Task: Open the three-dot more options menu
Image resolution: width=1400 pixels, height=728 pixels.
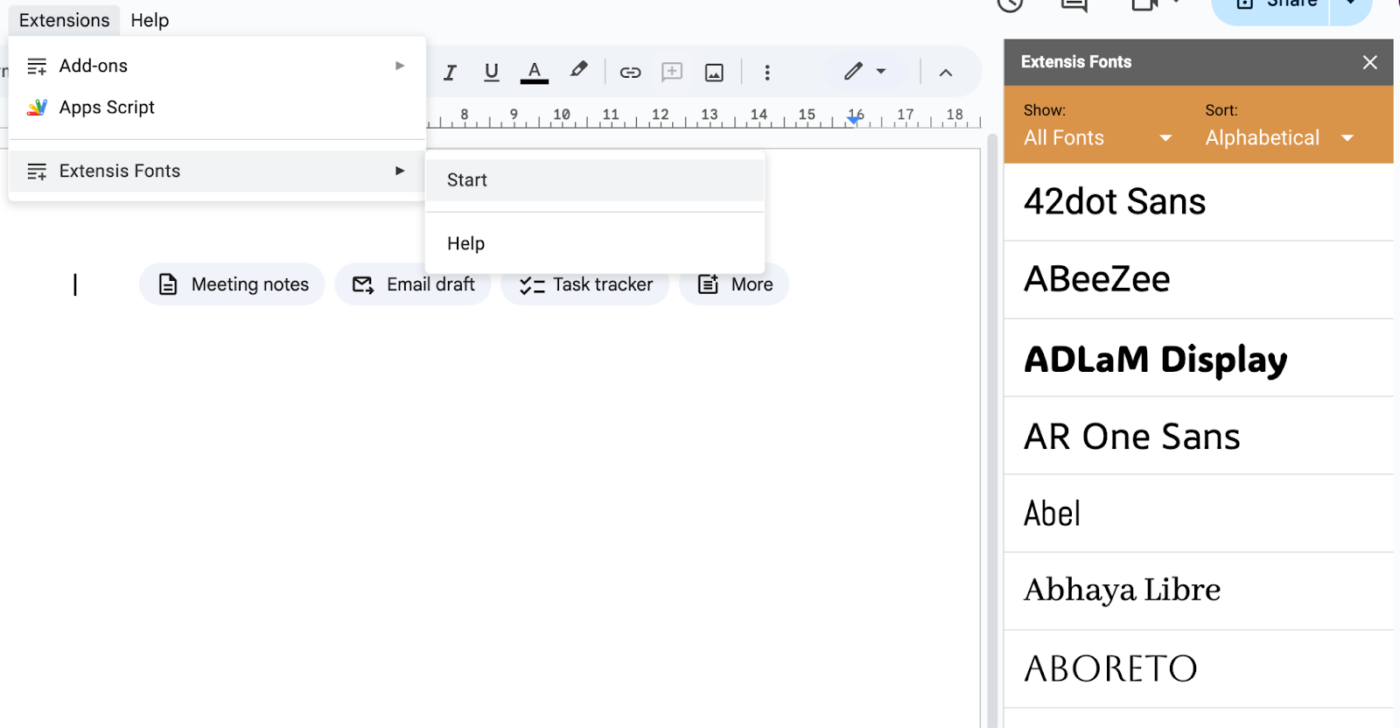Action: (x=767, y=72)
